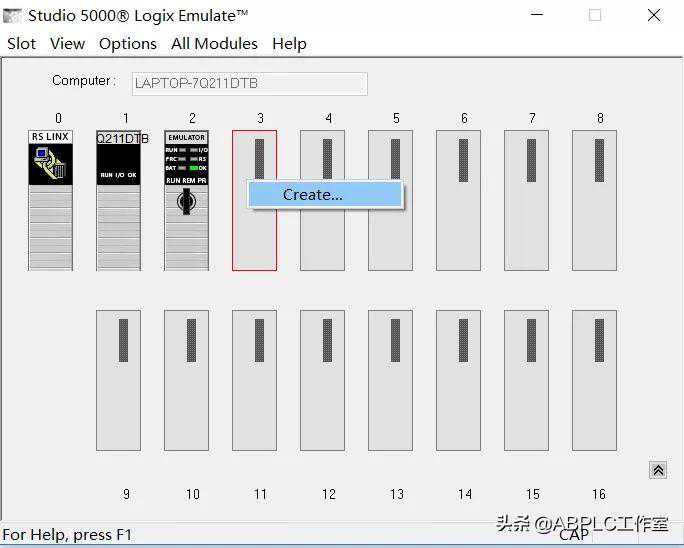Open the View menu

67,44
